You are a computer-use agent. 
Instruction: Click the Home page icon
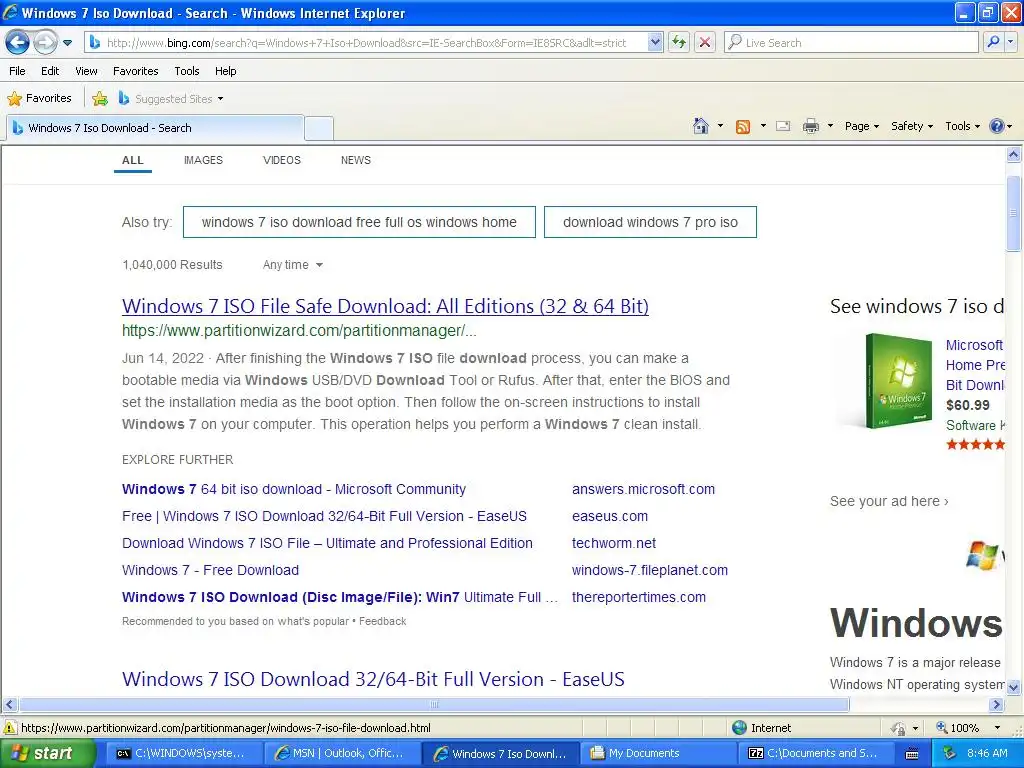click(701, 126)
